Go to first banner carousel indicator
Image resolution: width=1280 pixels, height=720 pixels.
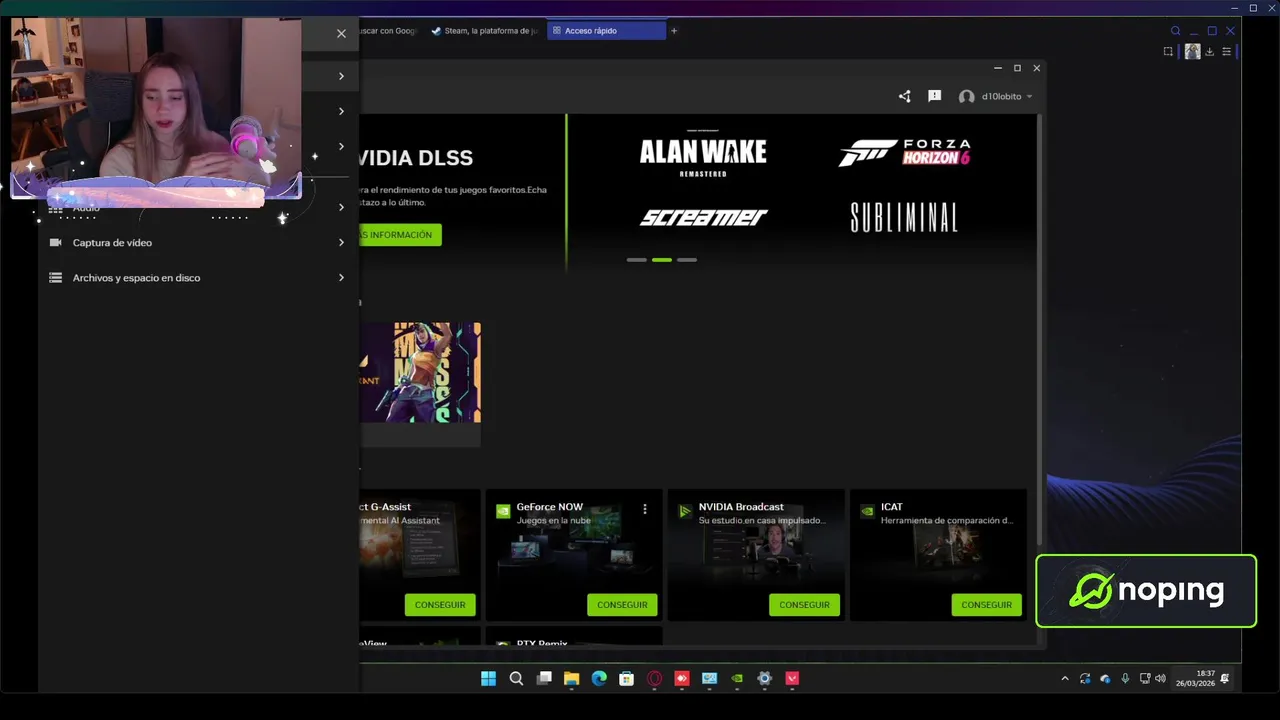pyautogui.click(x=636, y=260)
